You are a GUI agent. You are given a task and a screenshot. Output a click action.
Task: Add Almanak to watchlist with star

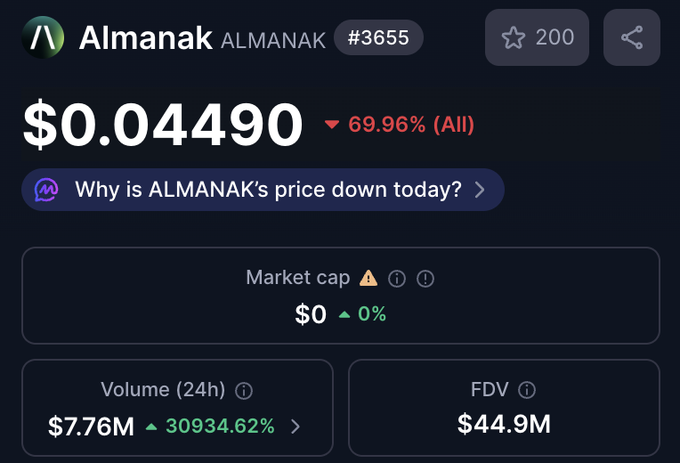pos(537,38)
